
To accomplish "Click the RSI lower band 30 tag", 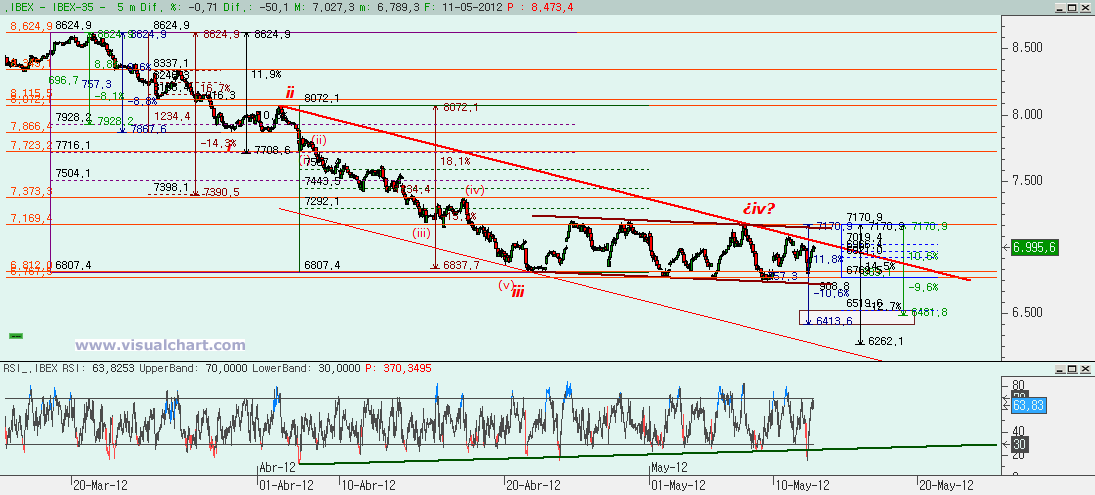I will tap(1019, 444).
